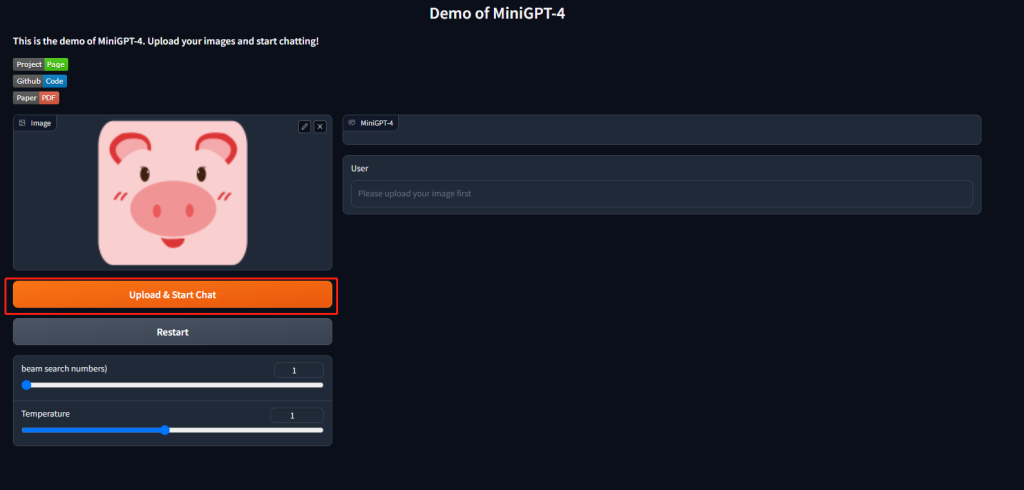
Task: Adjust the beam search numbers slider
Action: [x=172, y=385]
